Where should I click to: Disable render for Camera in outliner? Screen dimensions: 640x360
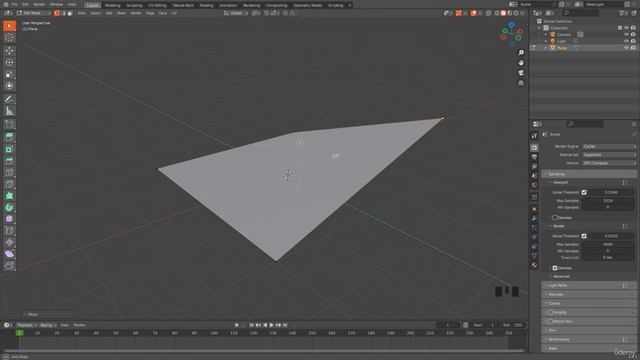pos(633,35)
